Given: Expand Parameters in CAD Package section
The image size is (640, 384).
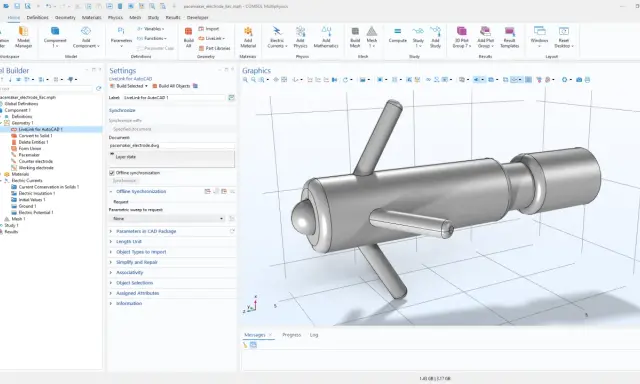Looking at the screenshot, I should (x=146, y=231).
